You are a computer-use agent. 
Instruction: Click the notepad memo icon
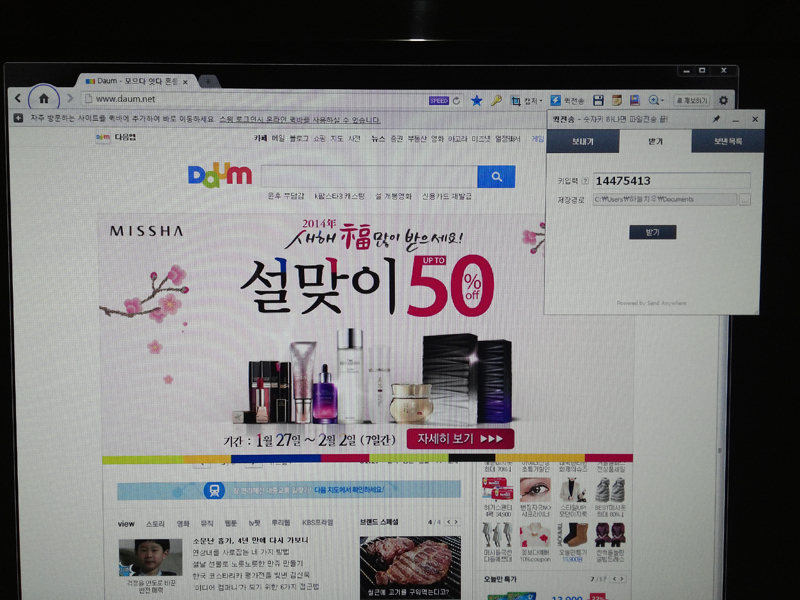point(617,101)
